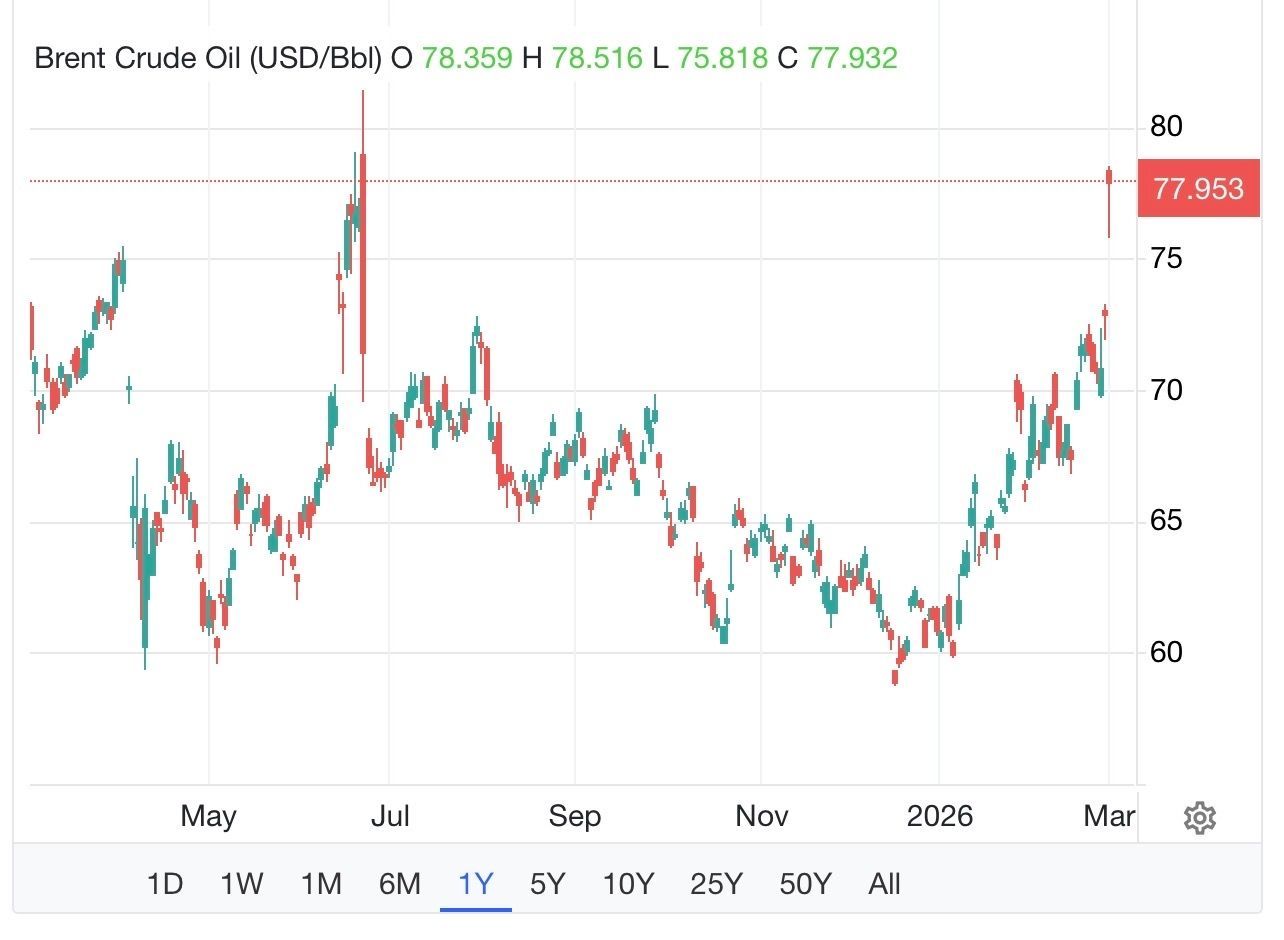Viewport: 1284px width, 940px height.
Task: View the 10Y price history
Action: point(628,884)
